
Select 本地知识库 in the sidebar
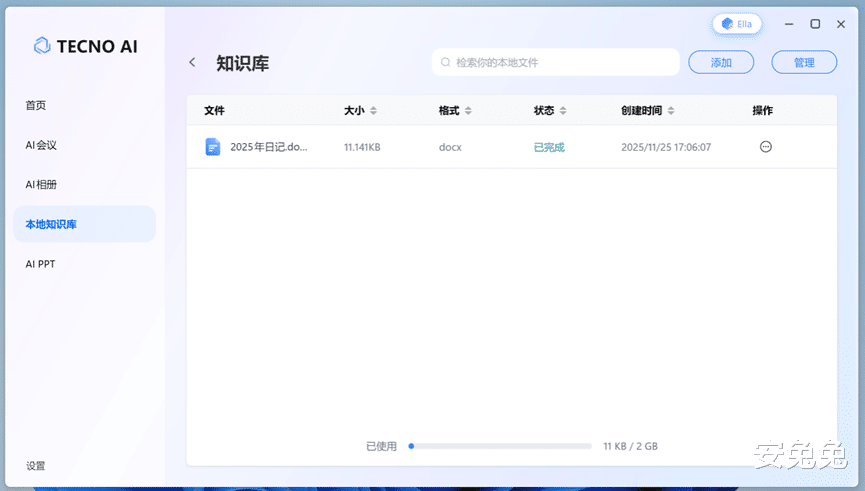pos(84,224)
